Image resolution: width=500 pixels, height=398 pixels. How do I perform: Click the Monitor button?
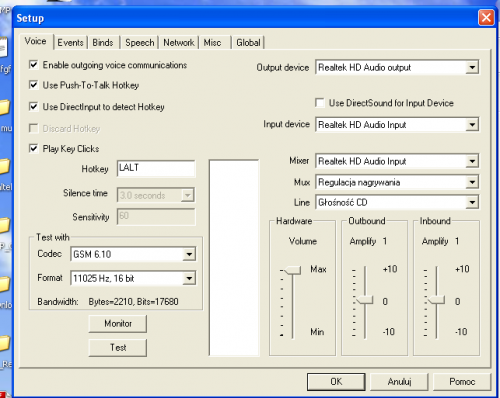click(118, 323)
